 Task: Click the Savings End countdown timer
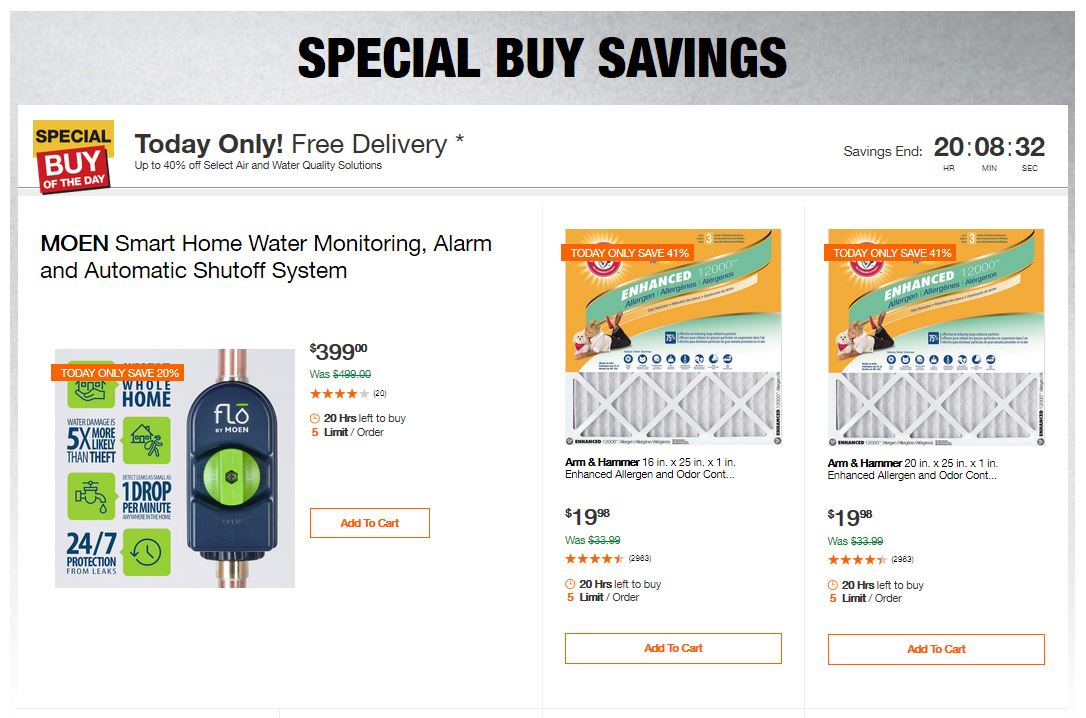[989, 148]
